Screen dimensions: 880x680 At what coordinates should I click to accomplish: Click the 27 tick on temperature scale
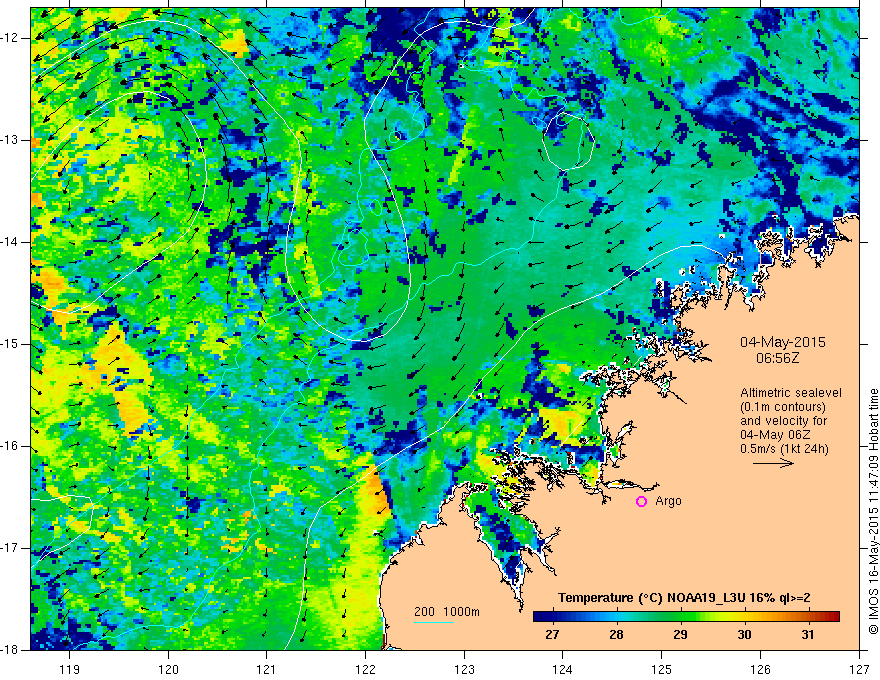552,635
